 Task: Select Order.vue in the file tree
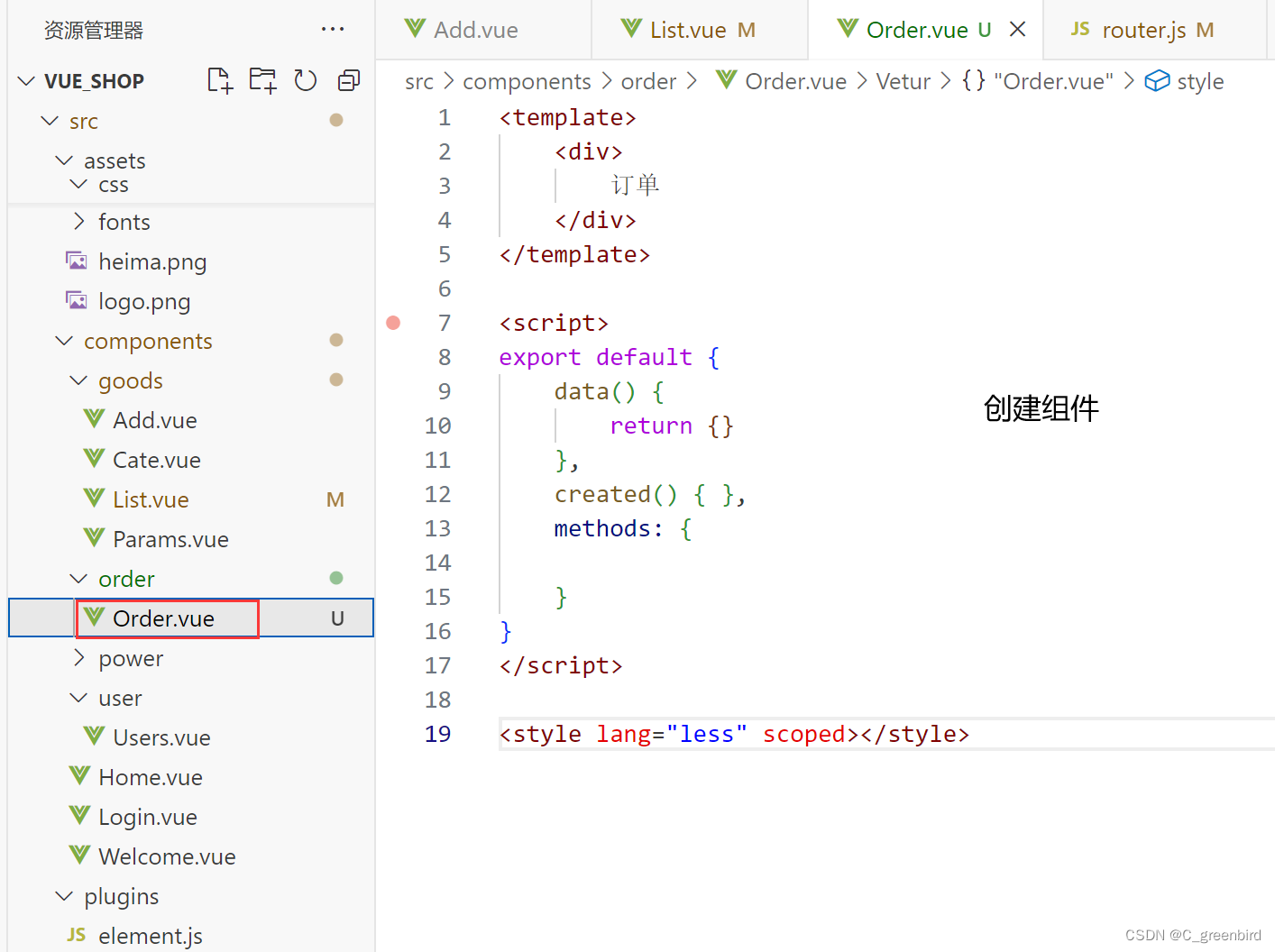tap(191, 618)
